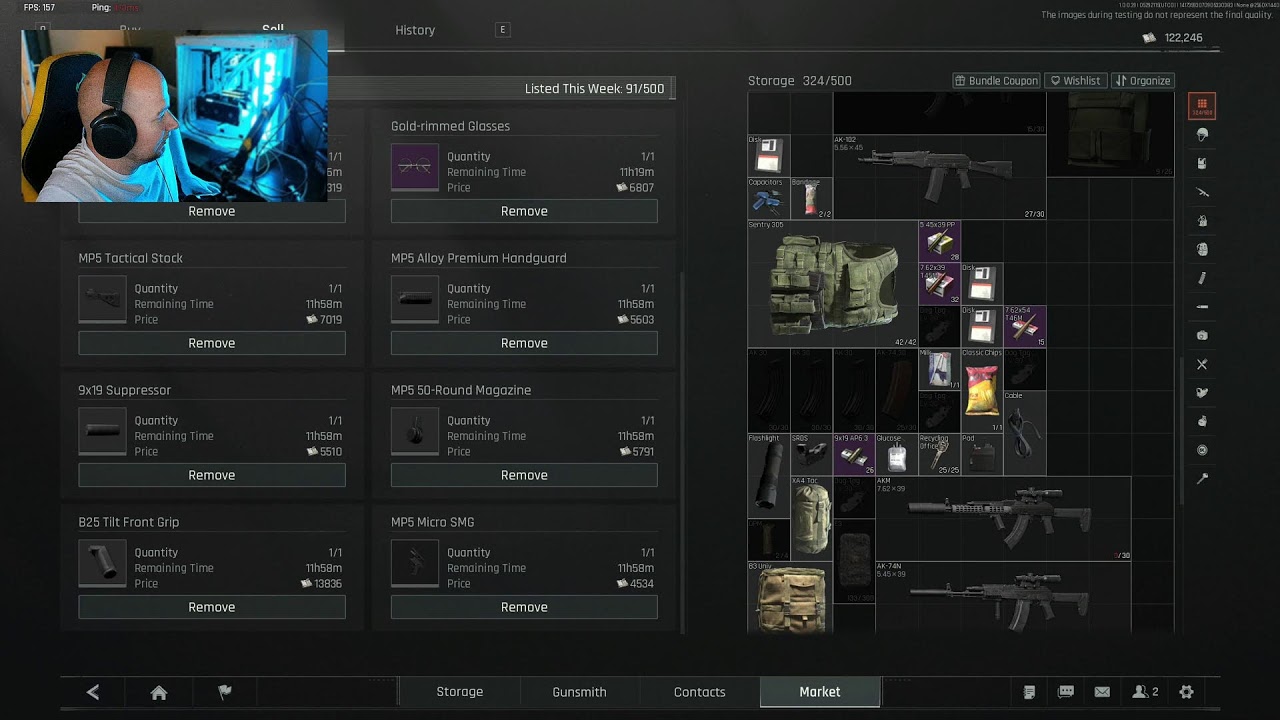Filter storage by crossed tools icon
This screenshot has height=720, width=1280.
pos(1202,364)
